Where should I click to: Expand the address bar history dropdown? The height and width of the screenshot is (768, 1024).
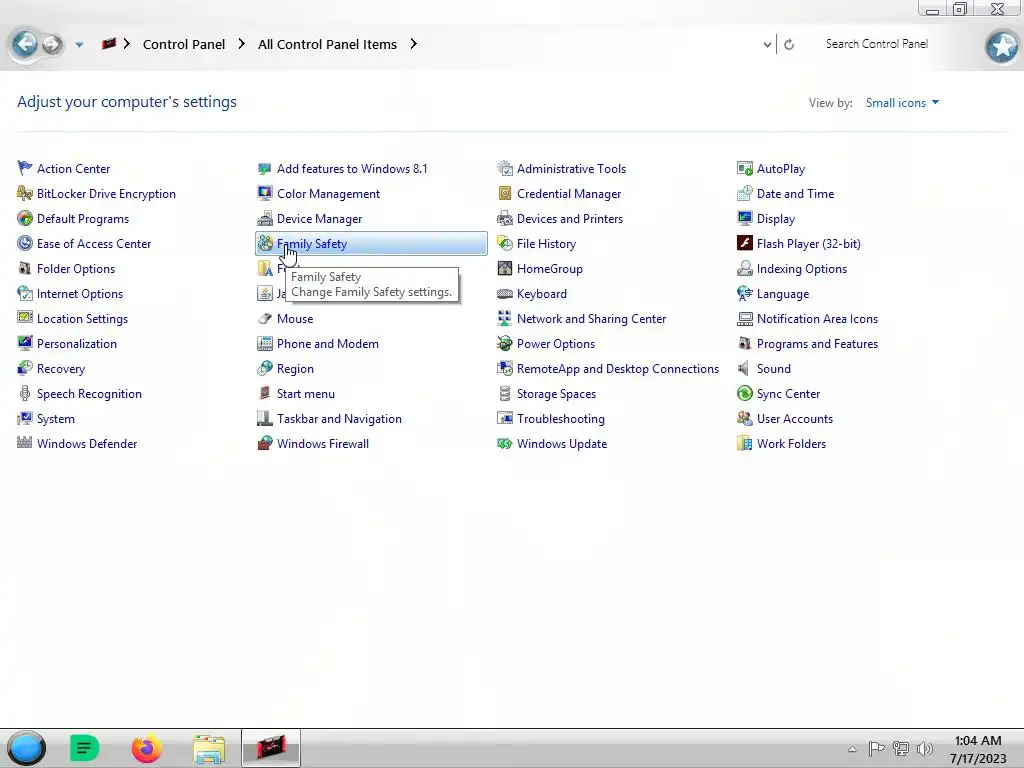767,44
